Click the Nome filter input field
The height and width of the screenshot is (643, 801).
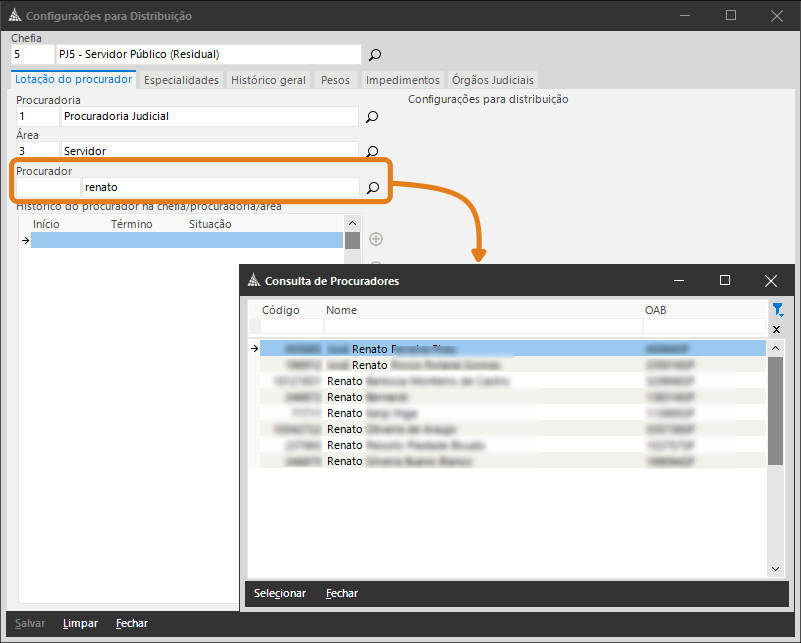pos(482,327)
